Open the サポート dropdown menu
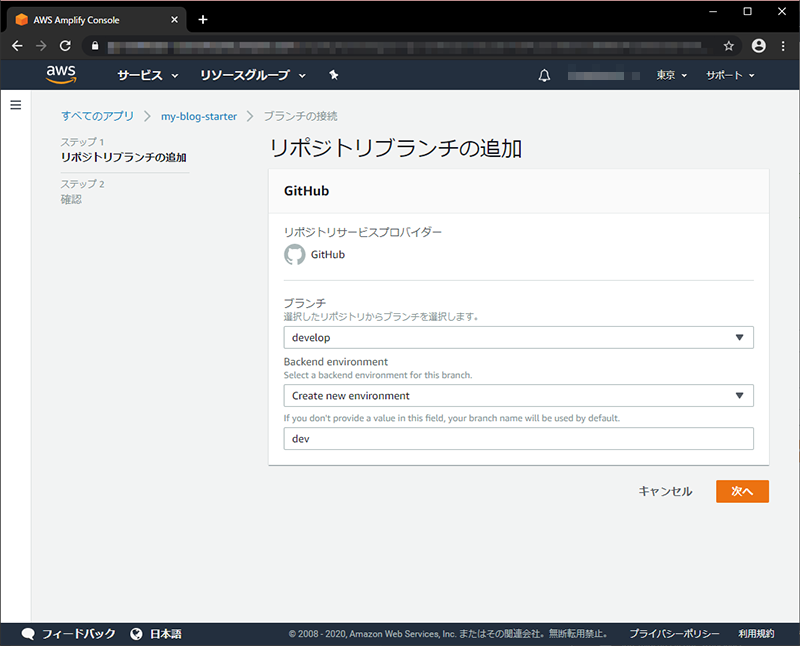 click(x=730, y=75)
